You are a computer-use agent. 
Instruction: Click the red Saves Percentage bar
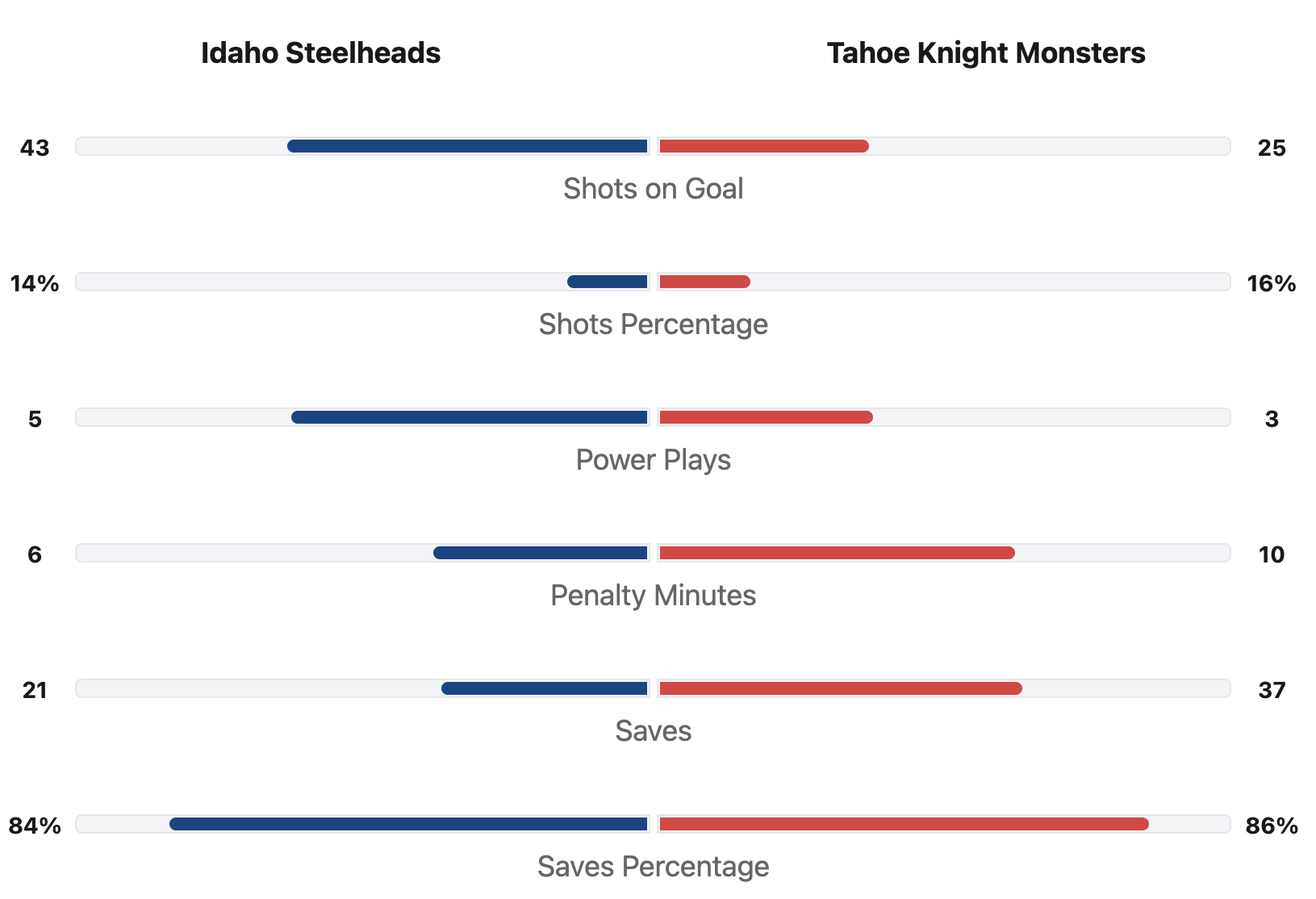click(x=904, y=824)
